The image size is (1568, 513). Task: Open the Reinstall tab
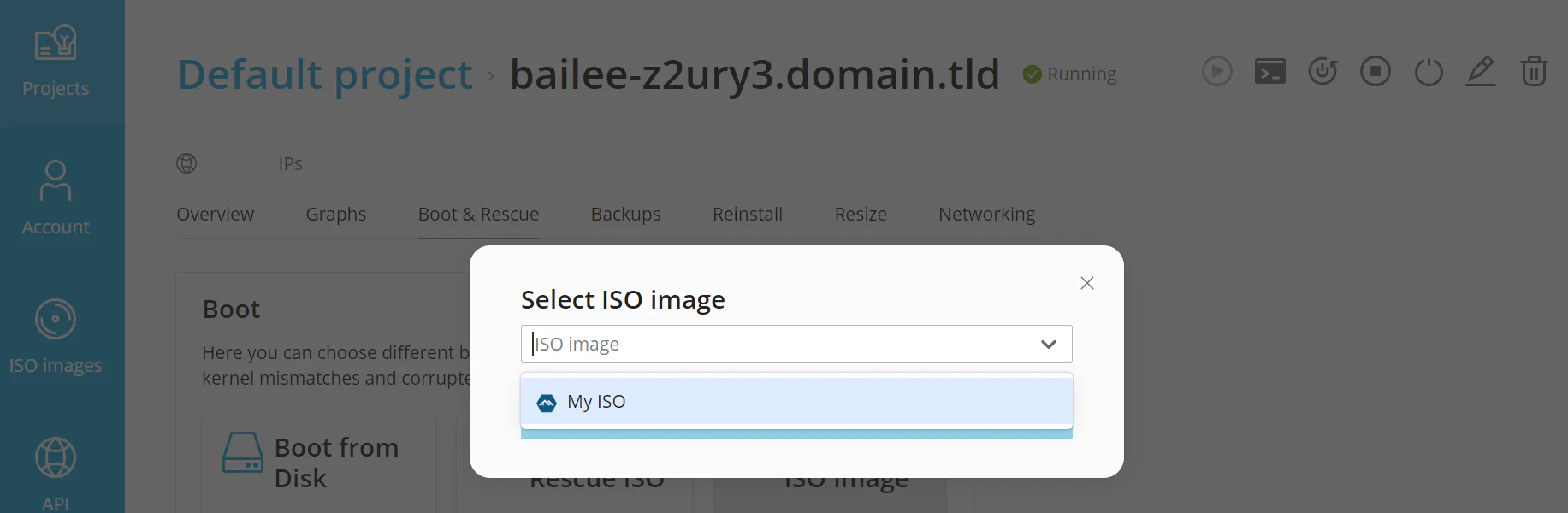click(748, 214)
